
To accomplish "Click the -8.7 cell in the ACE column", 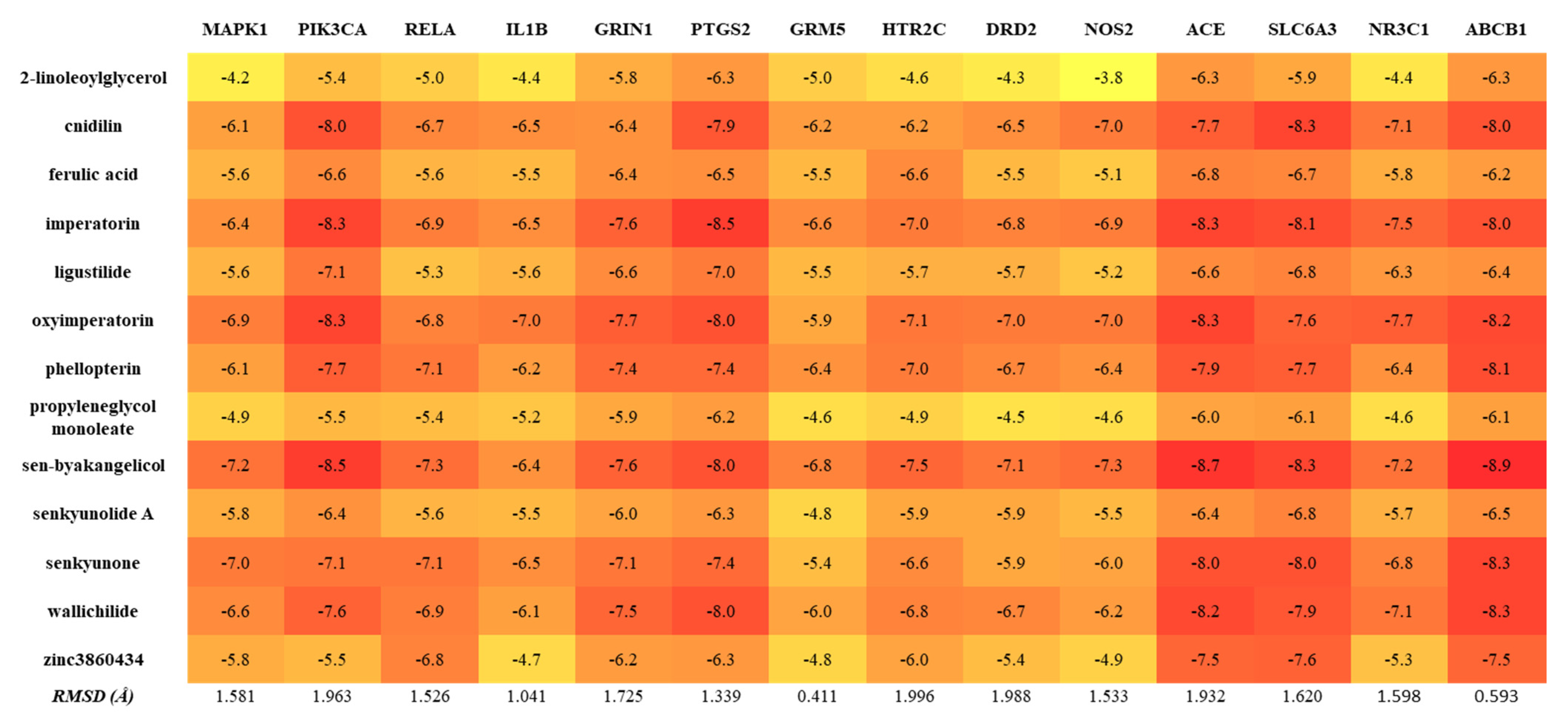I will (x=1204, y=466).
